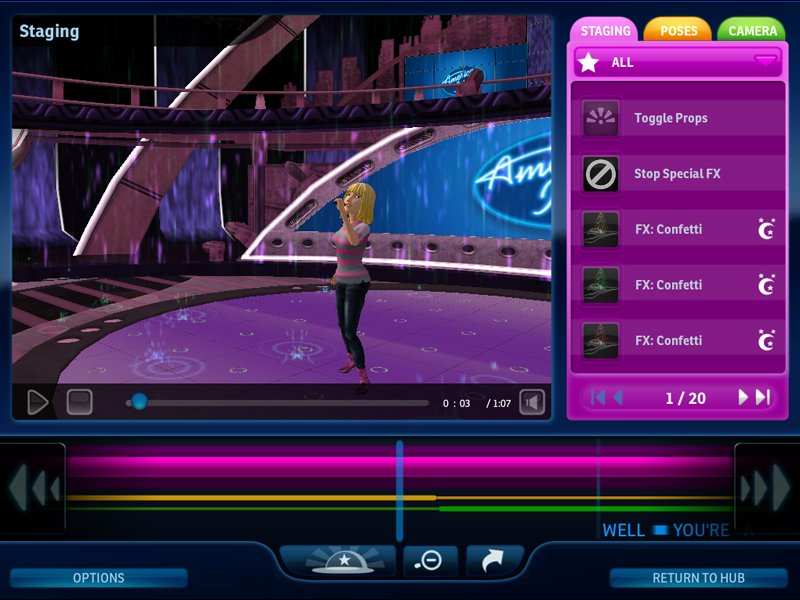This screenshot has height=600, width=800.
Task: Click Return to Hub
Action: tap(698, 578)
